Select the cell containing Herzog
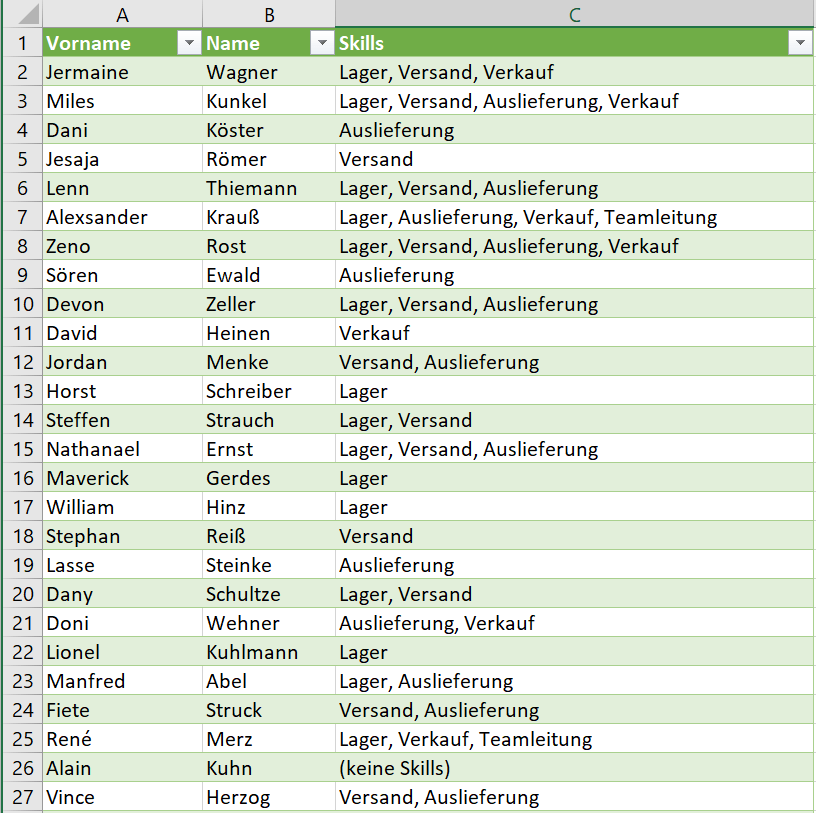 pos(269,797)
